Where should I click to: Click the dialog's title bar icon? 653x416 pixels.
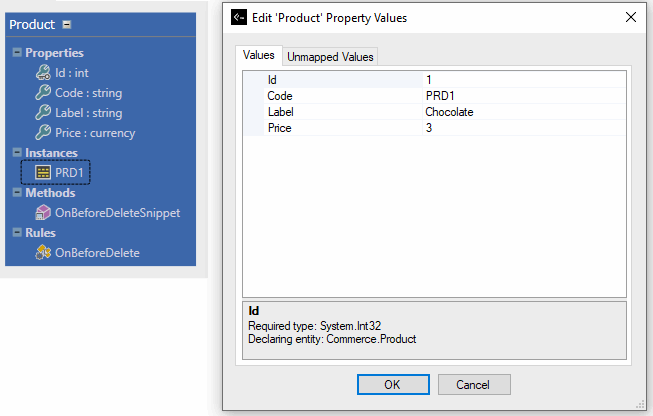click(x=239, y=17)
